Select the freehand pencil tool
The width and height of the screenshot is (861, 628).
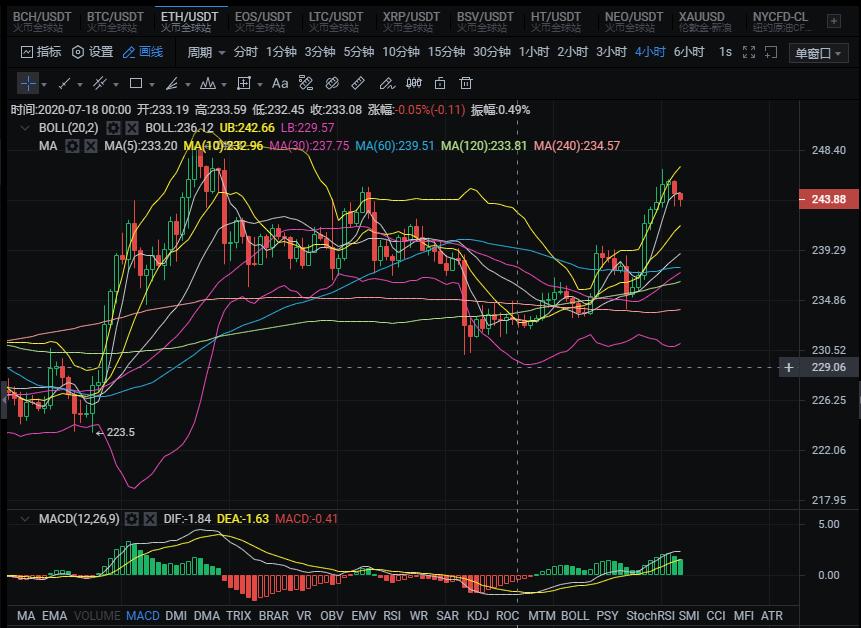387,83
